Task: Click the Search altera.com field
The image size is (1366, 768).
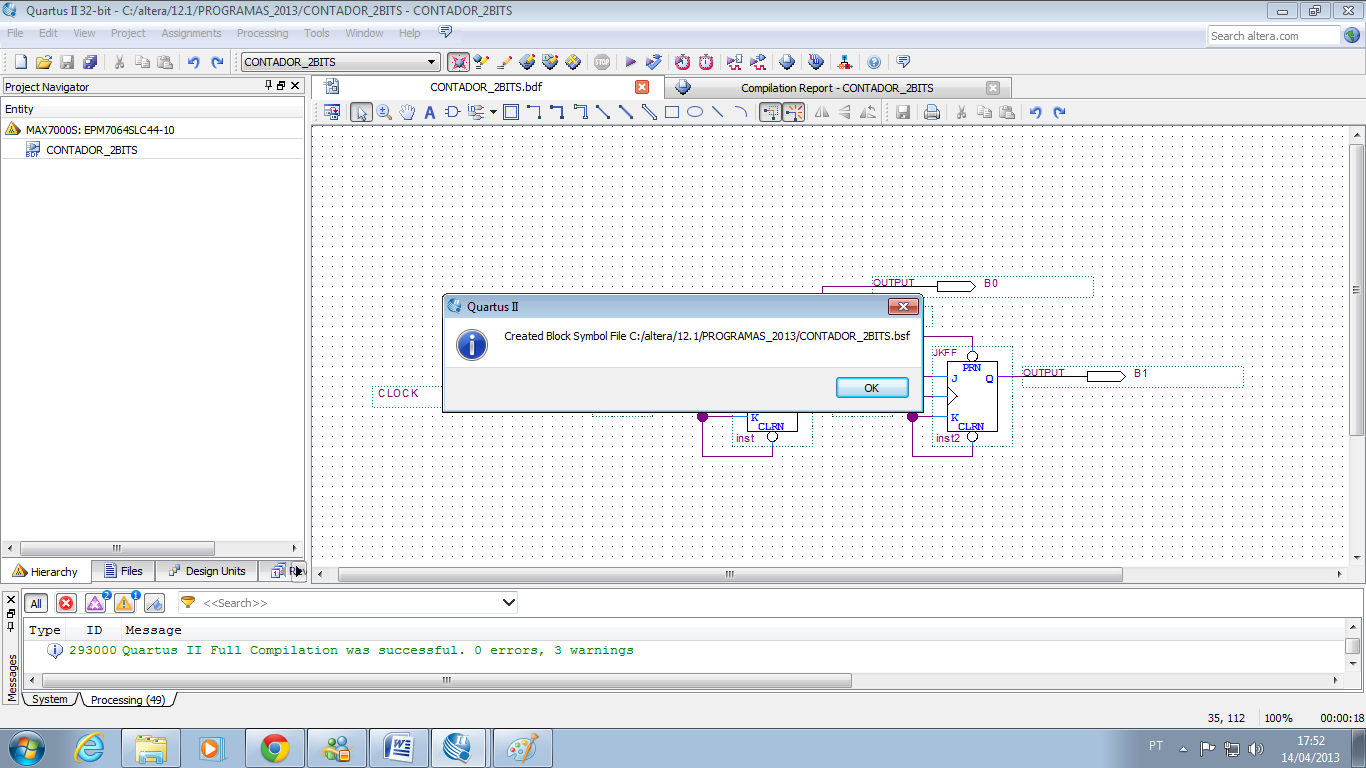Action: [x=1273, y=36]
